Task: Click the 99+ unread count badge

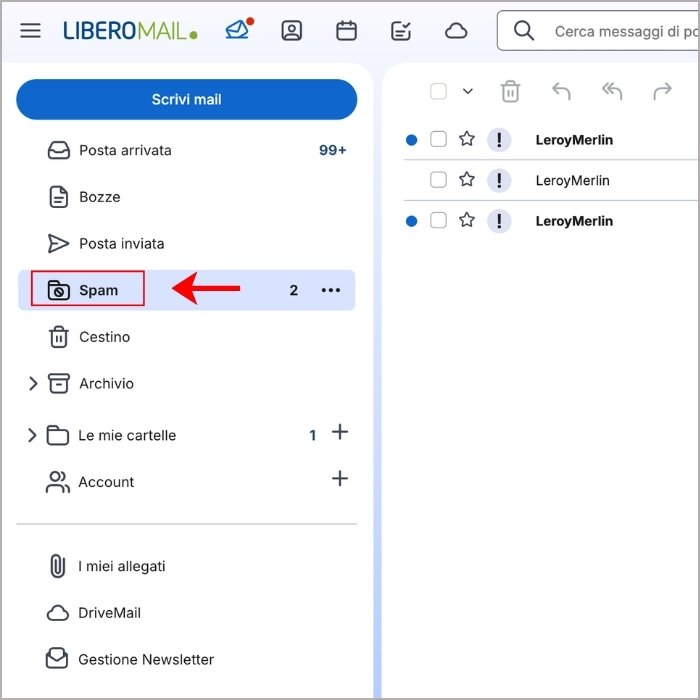Action: pos(333,150)
